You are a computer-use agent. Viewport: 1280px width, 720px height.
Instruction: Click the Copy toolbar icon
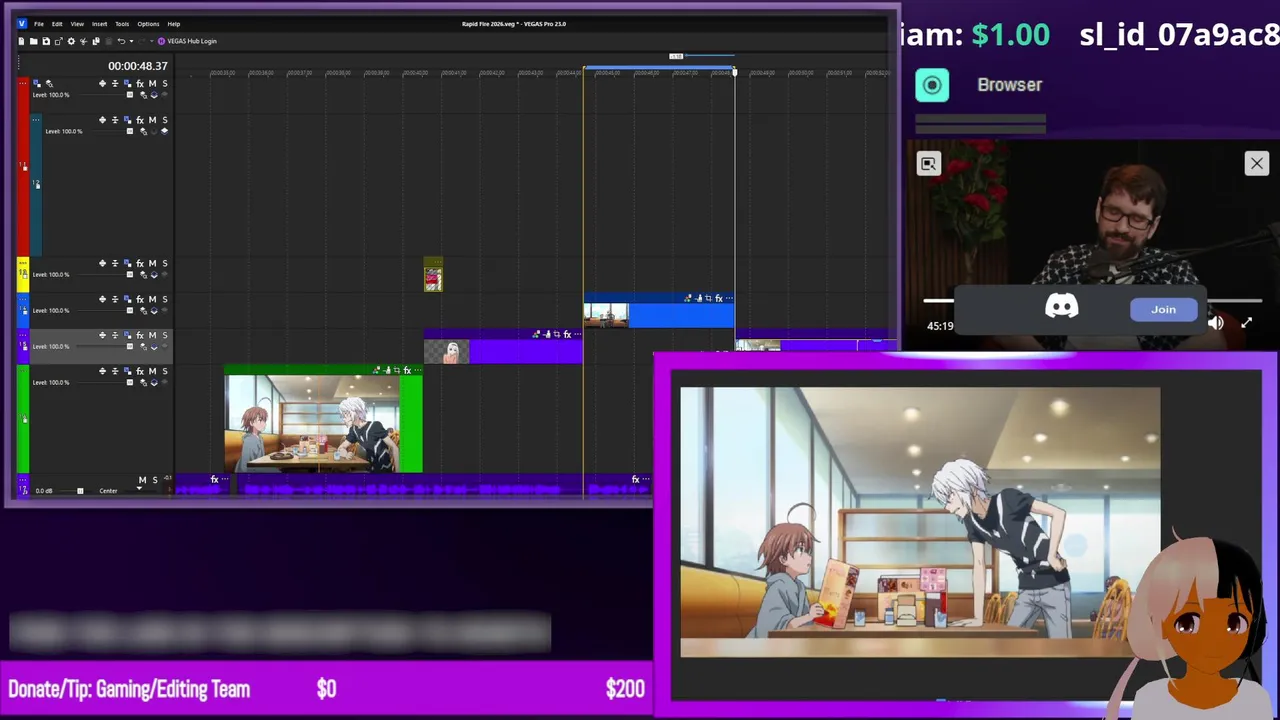point(96,41)
